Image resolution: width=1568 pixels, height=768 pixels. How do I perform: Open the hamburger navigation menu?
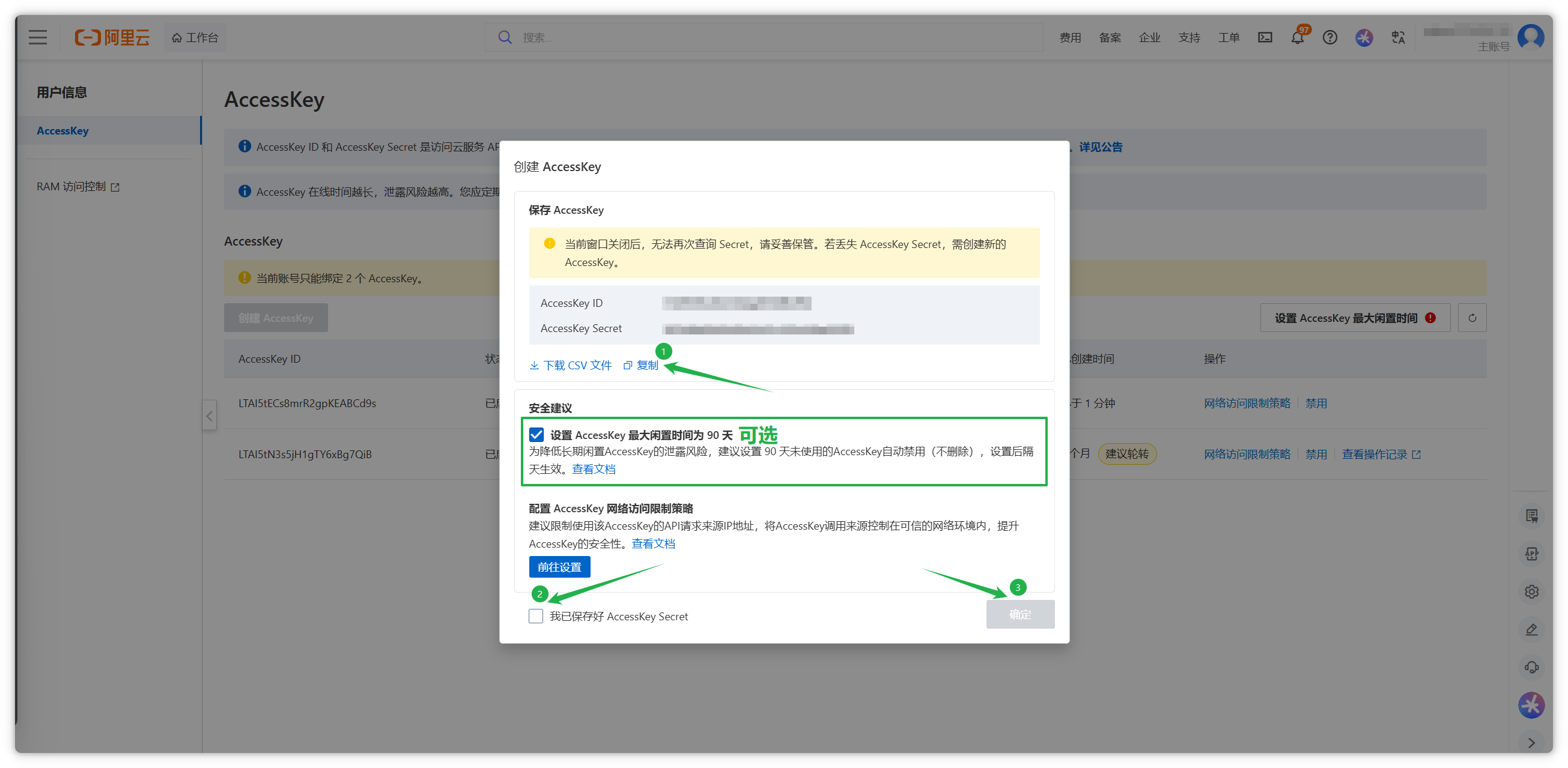tap(38, 38)
